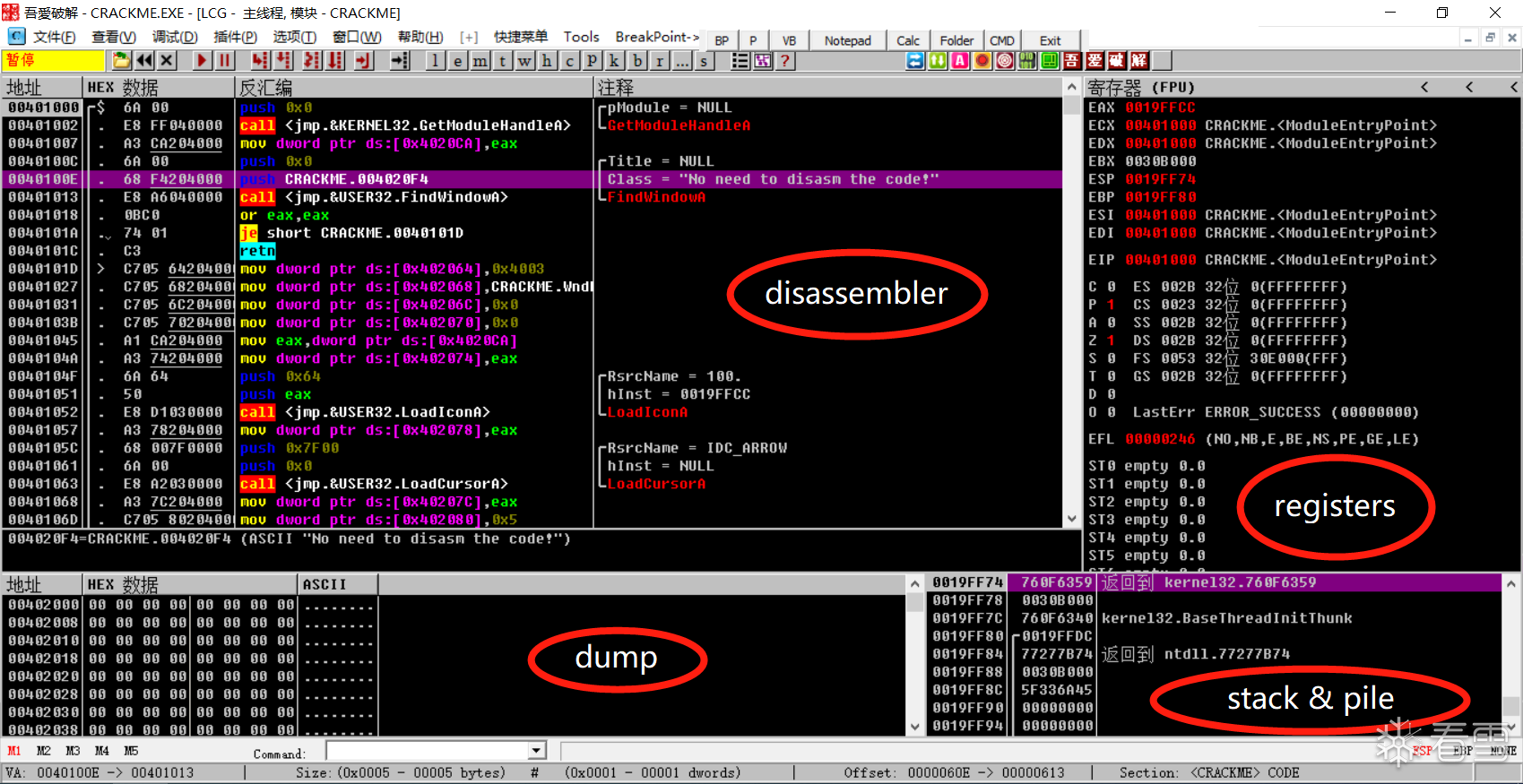
Task: Open Call stack via K button
Action: [614, 61]
